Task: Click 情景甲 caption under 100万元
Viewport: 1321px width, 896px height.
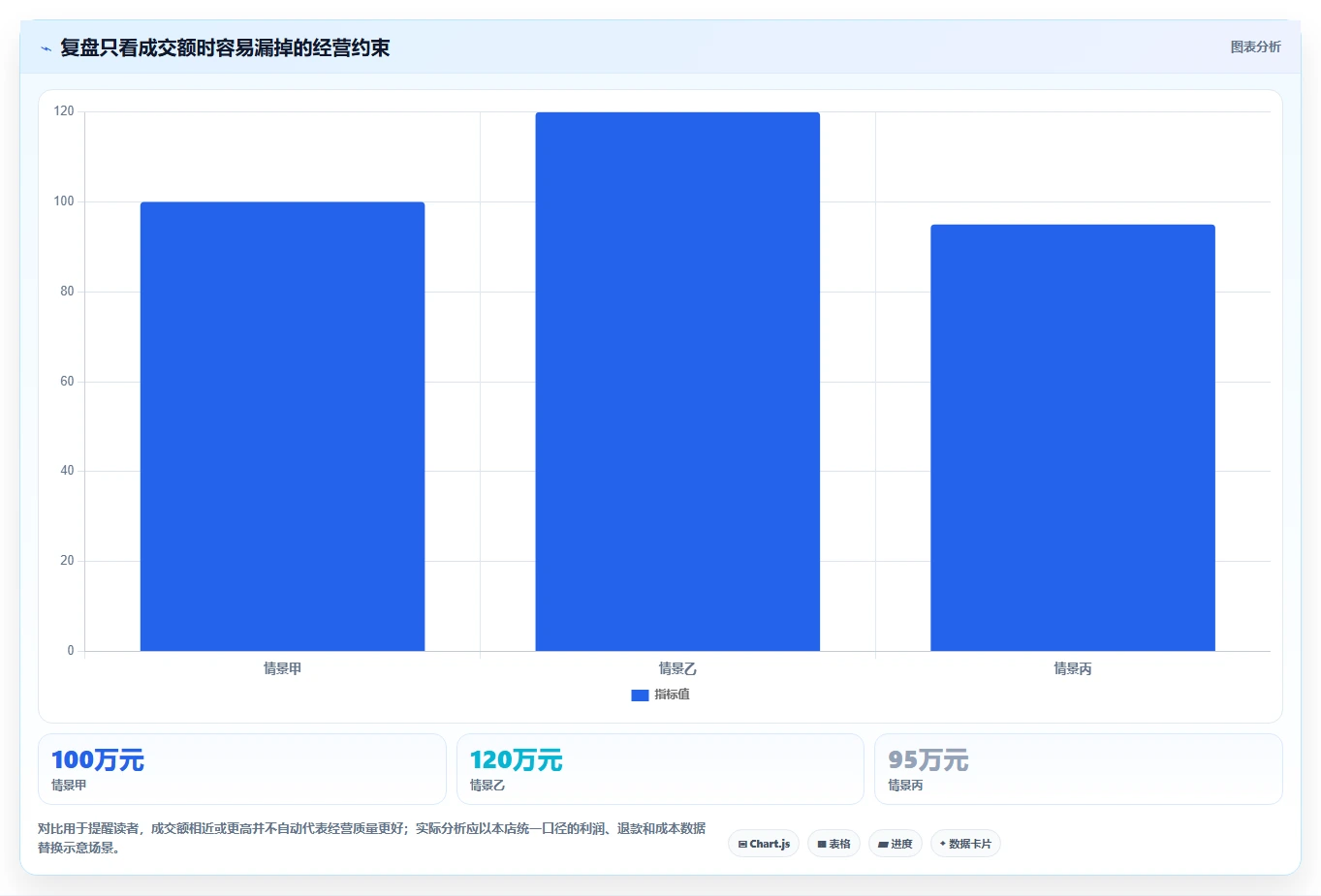Action: coord(69,786)
